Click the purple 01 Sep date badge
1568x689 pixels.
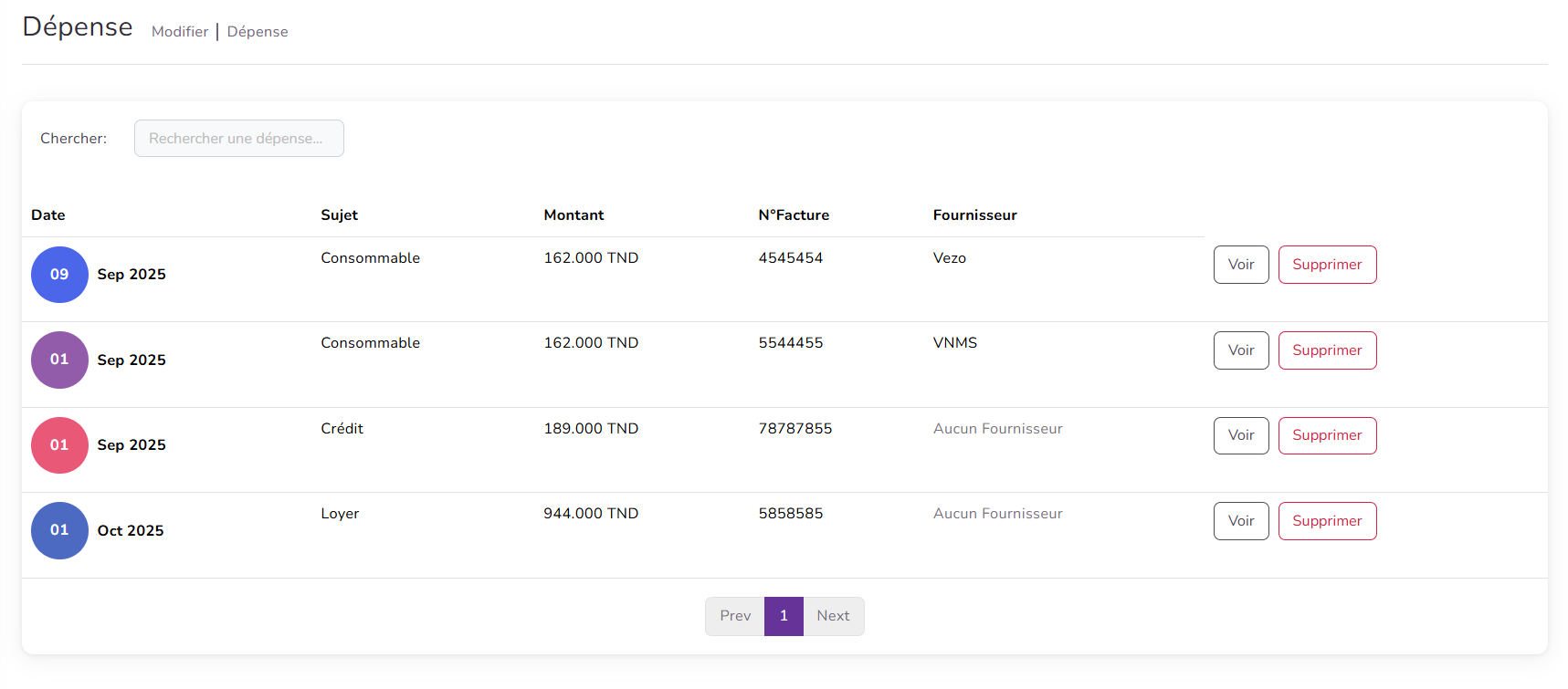(x=59, y=360)
